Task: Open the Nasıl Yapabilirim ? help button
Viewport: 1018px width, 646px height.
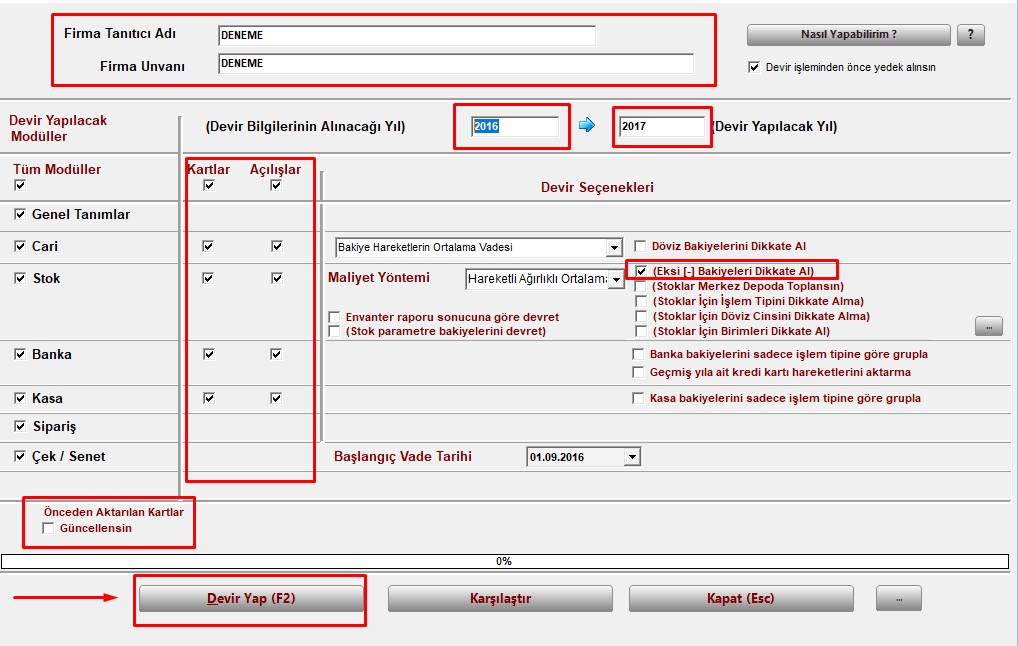Action: (849, 34)
